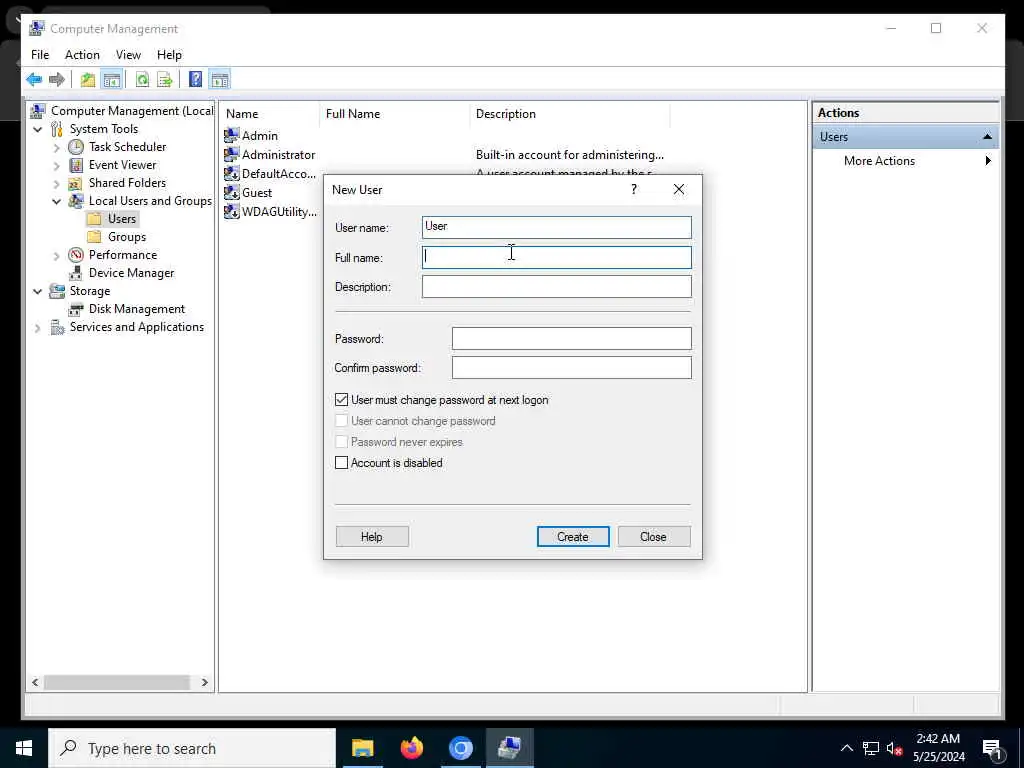Screen dimensions: 1024x768
Task: Click the Shared Folders icon in the tree
Action: [76, 184]
